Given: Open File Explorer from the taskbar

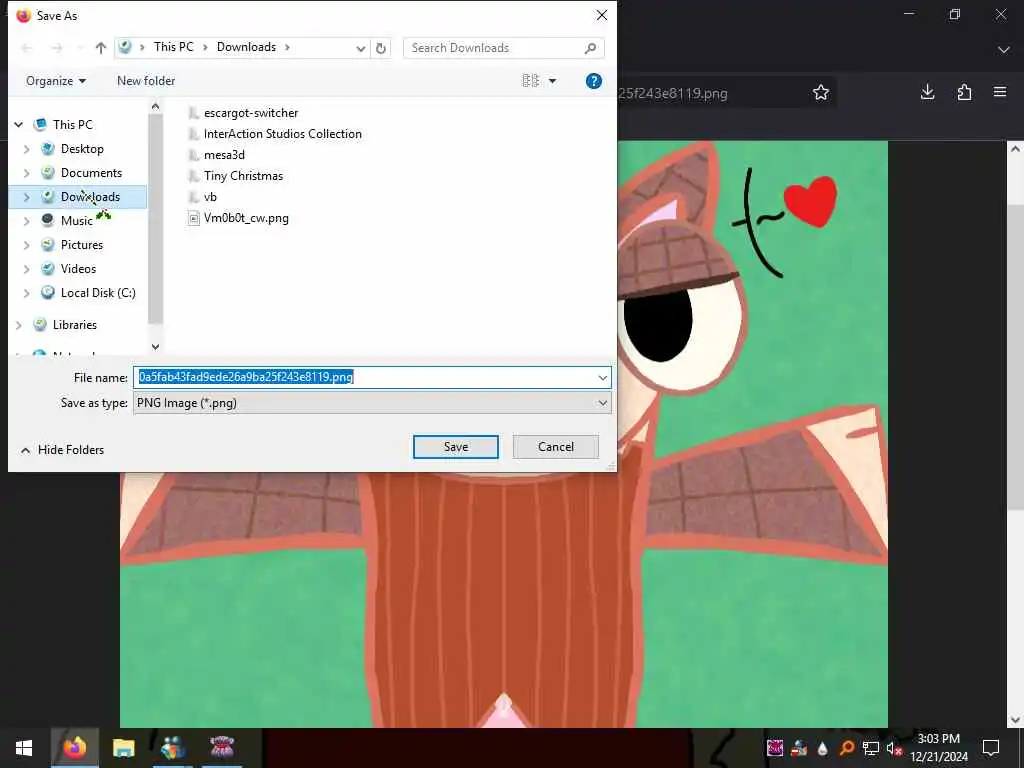Looking at the screenshot, I should 123,748.
